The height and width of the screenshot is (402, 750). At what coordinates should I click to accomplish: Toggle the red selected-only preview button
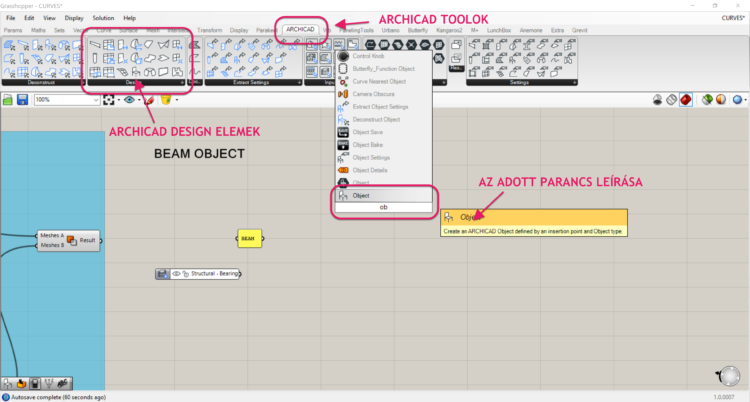click(x=687, y=100)
